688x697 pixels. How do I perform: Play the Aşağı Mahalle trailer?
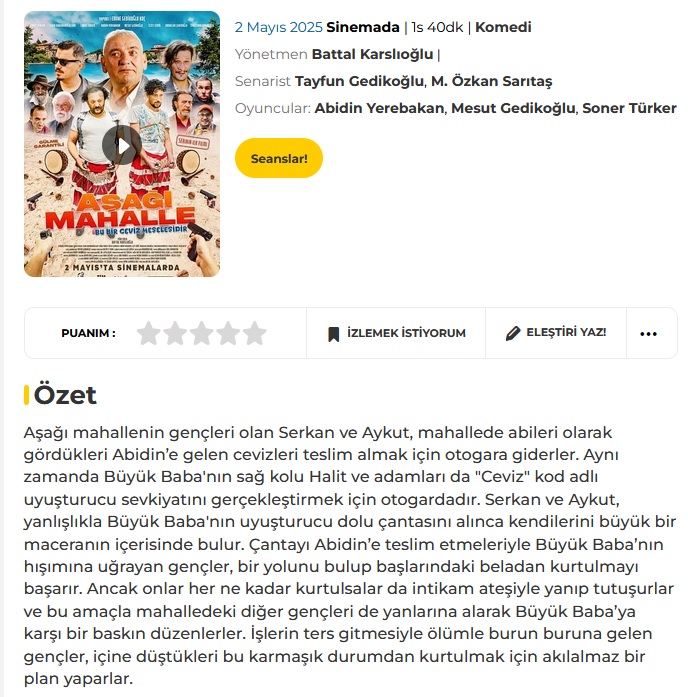122,145
